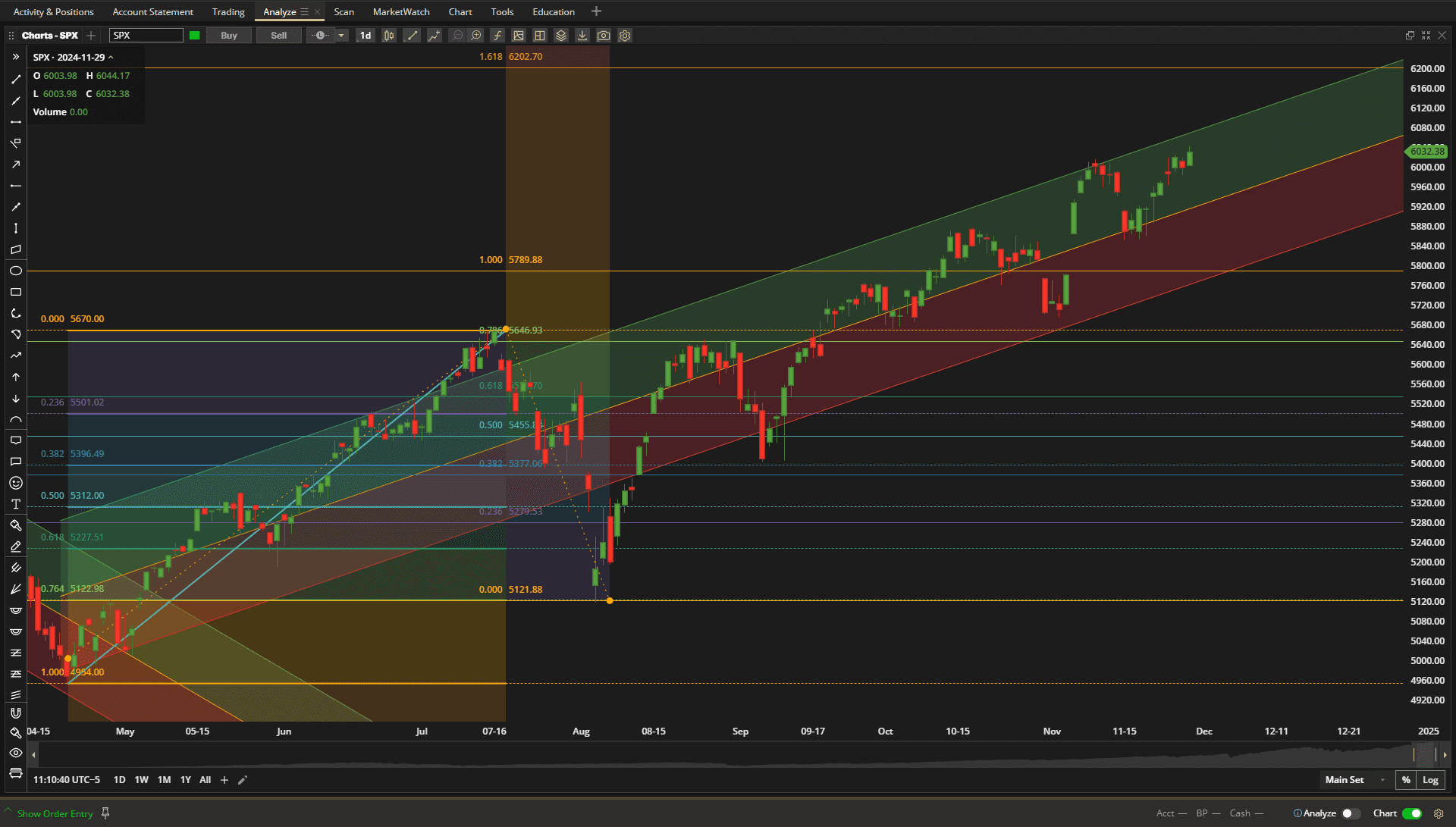Open the Account Statement tab
The image size is (1456, 827).
tap(152, 12)
